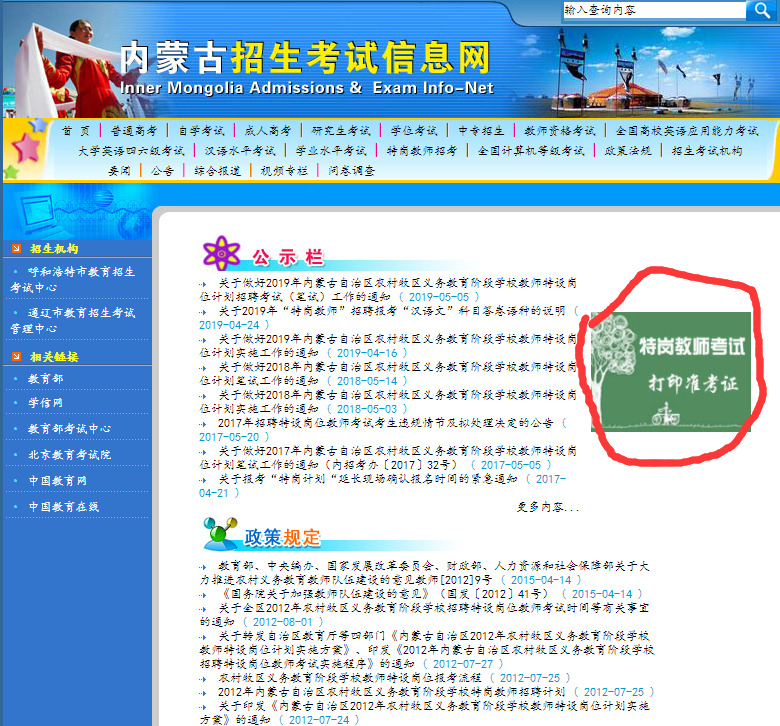Click 更多内容 under the notice list
The height and width of the screenshot is (726, 780).
click(547, 508)
